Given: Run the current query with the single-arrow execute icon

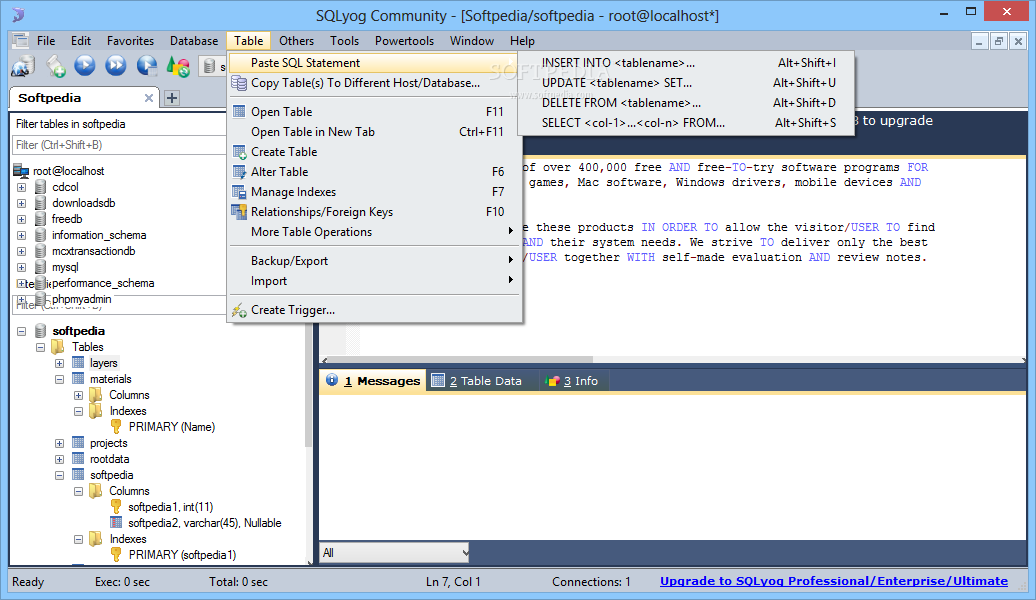Looking at the screenshot, I should [x=85, y=65].
